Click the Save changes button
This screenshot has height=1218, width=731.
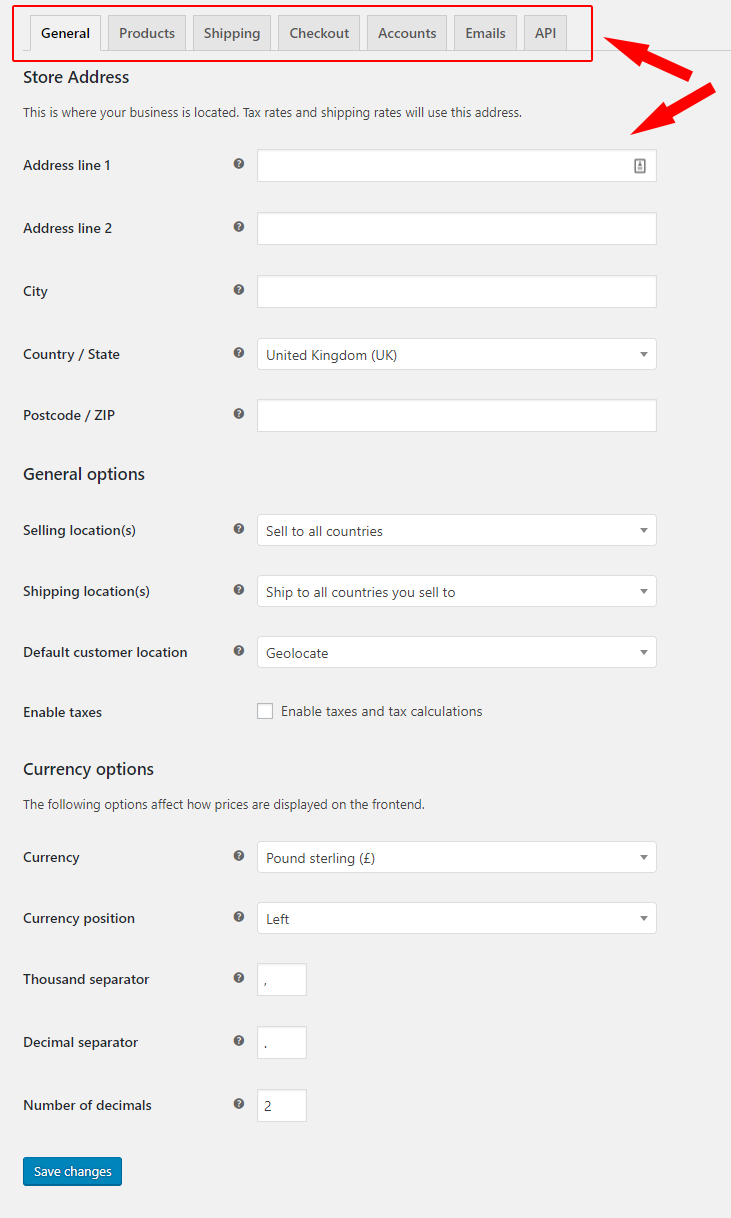(72, 1171)
